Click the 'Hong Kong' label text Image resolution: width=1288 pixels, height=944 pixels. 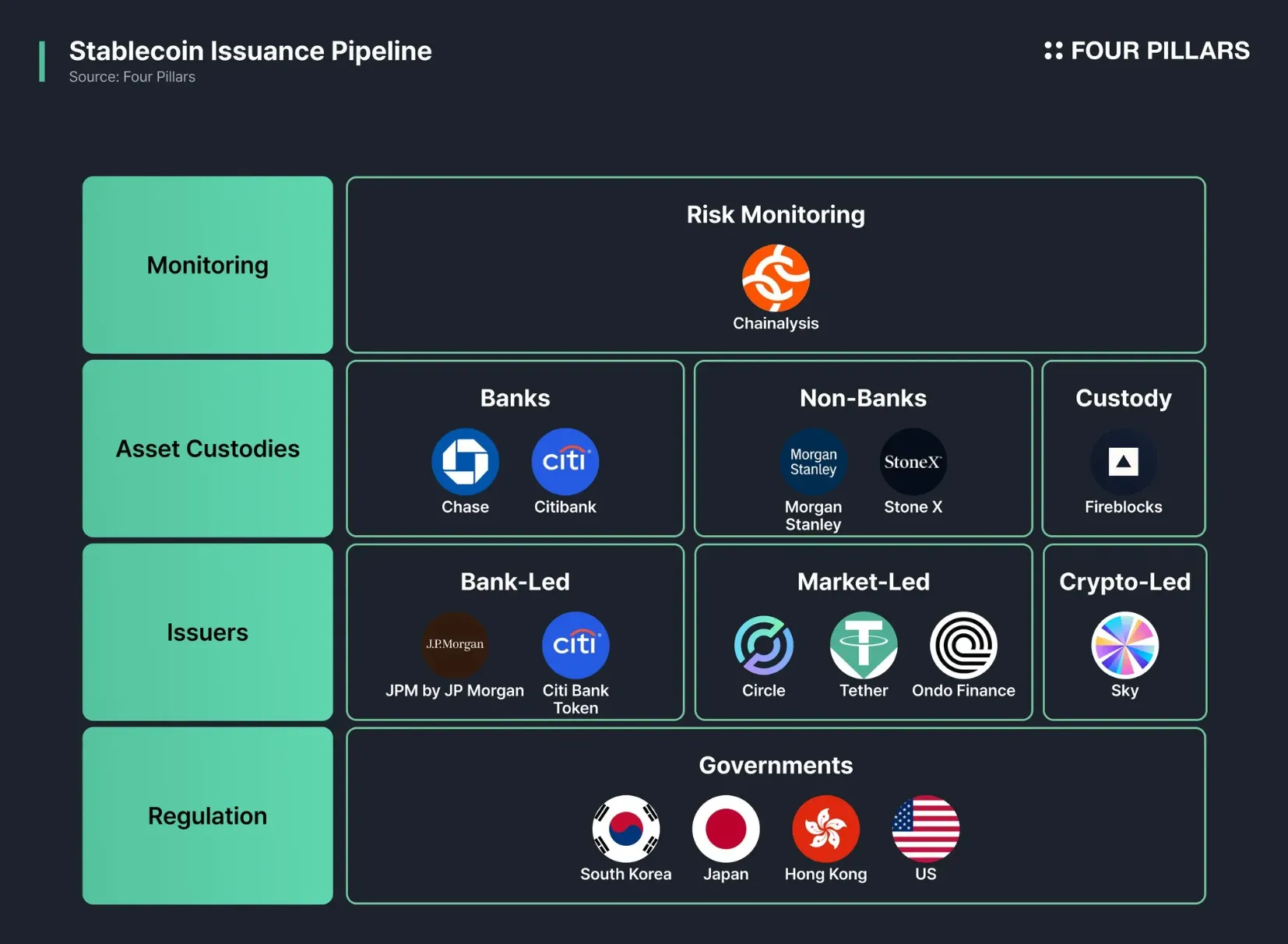(825, 875)
